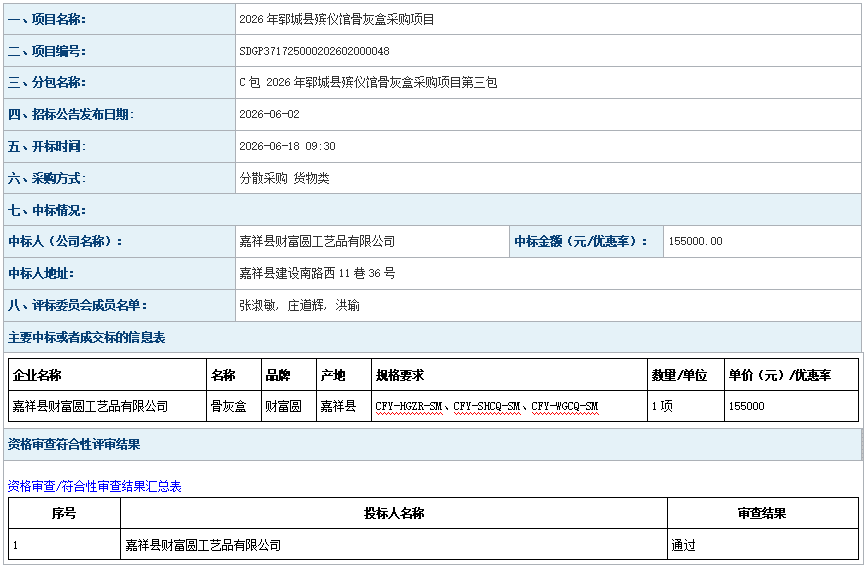Click bid opening time 2026-06-18 09:30
Image resolution: width=867 pixels, height=570 pixels.
(x=288, y=147)
